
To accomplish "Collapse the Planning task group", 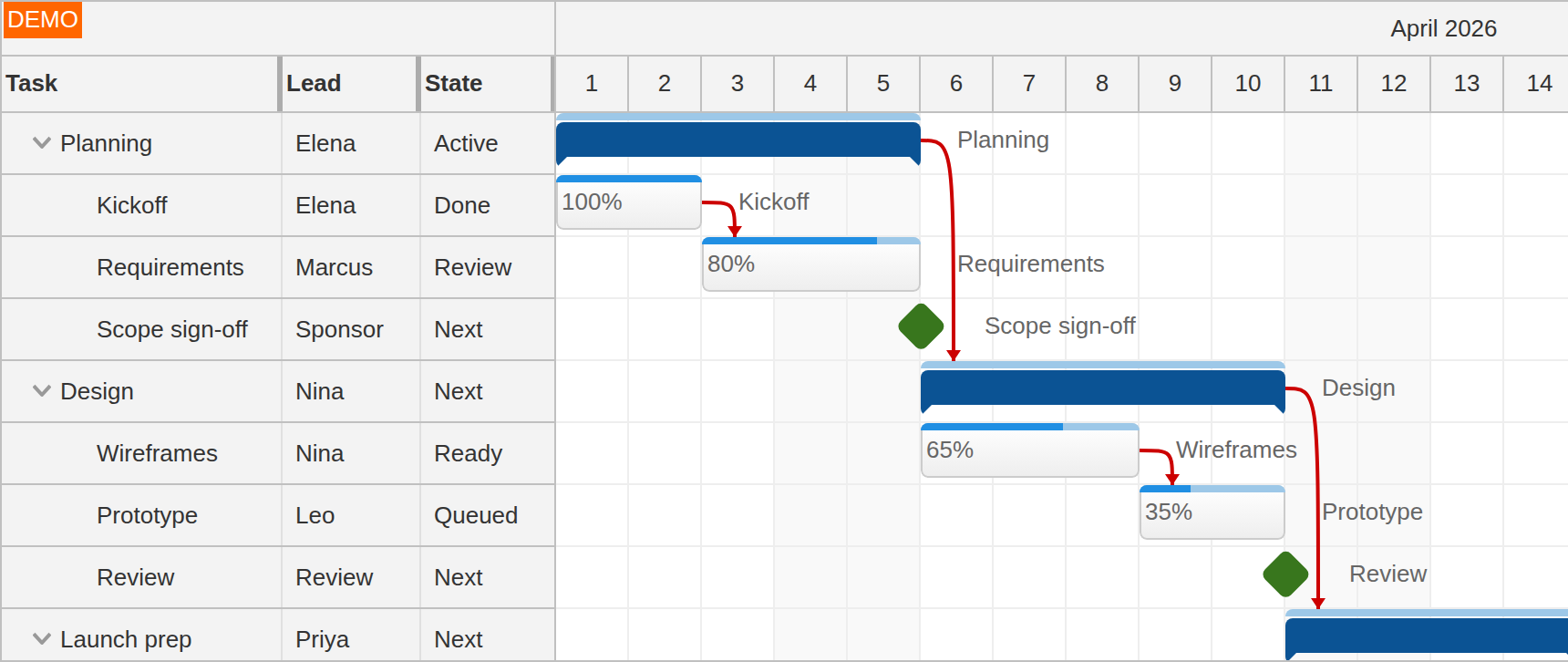I will coord(40,143).
